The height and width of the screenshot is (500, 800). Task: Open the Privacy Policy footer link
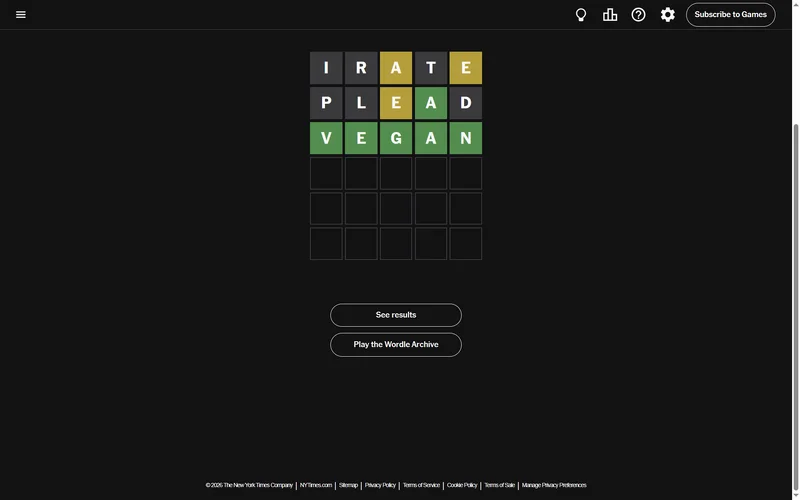click(380, 485)
